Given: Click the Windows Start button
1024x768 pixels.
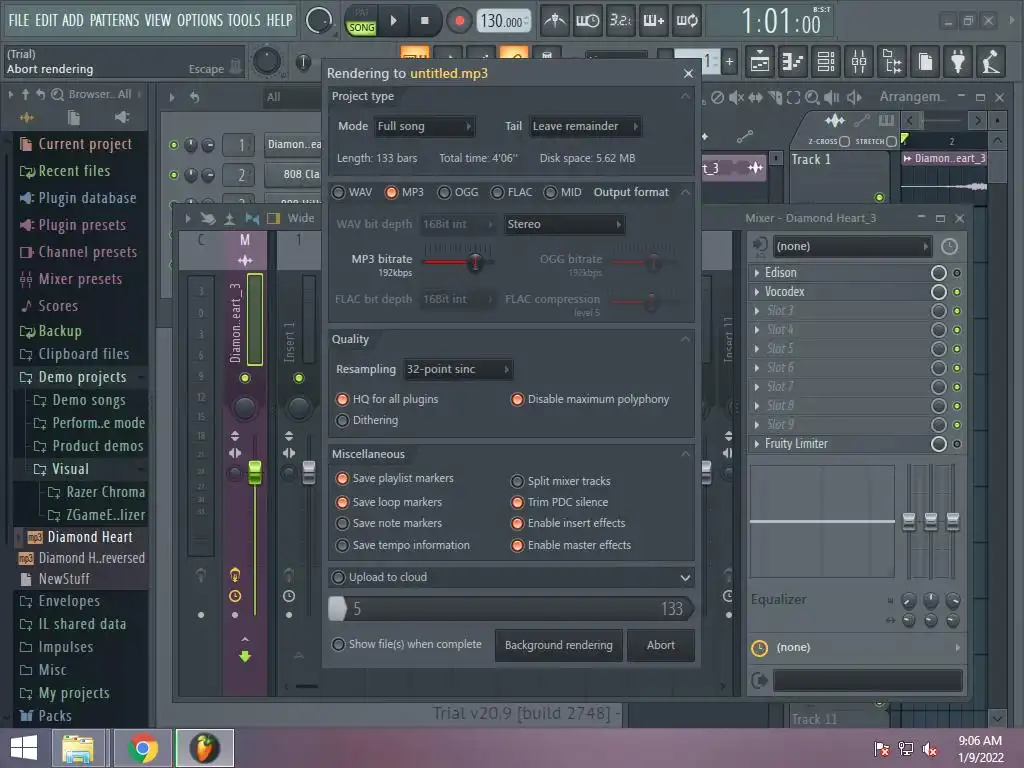Looking at the screenshot, I should pos(24,748).
